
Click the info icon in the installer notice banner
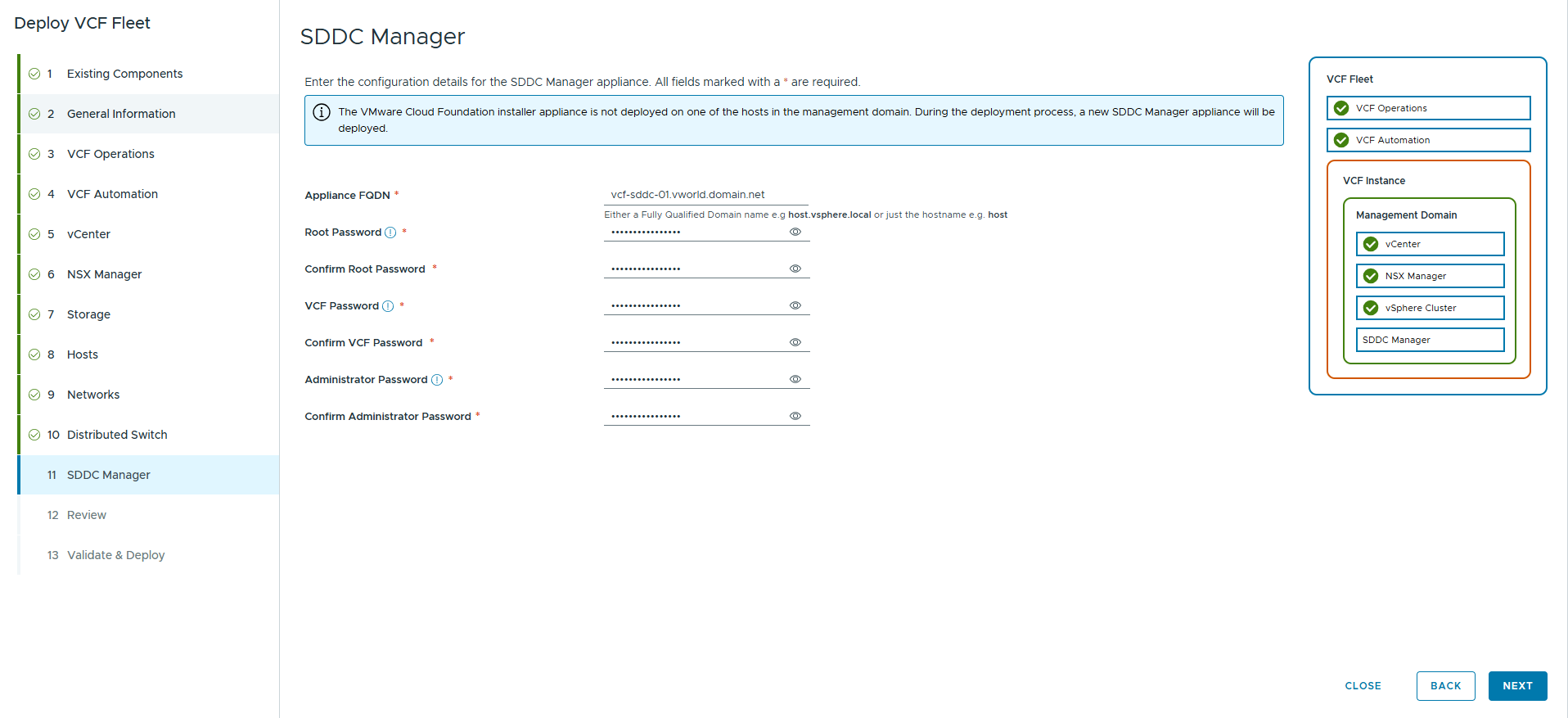tap(322, 112)
